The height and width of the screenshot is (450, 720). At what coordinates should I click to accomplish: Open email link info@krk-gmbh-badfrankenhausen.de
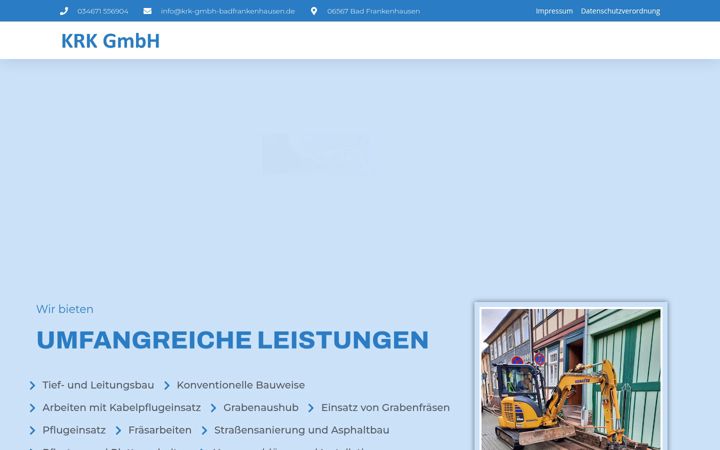click(228, 11)
